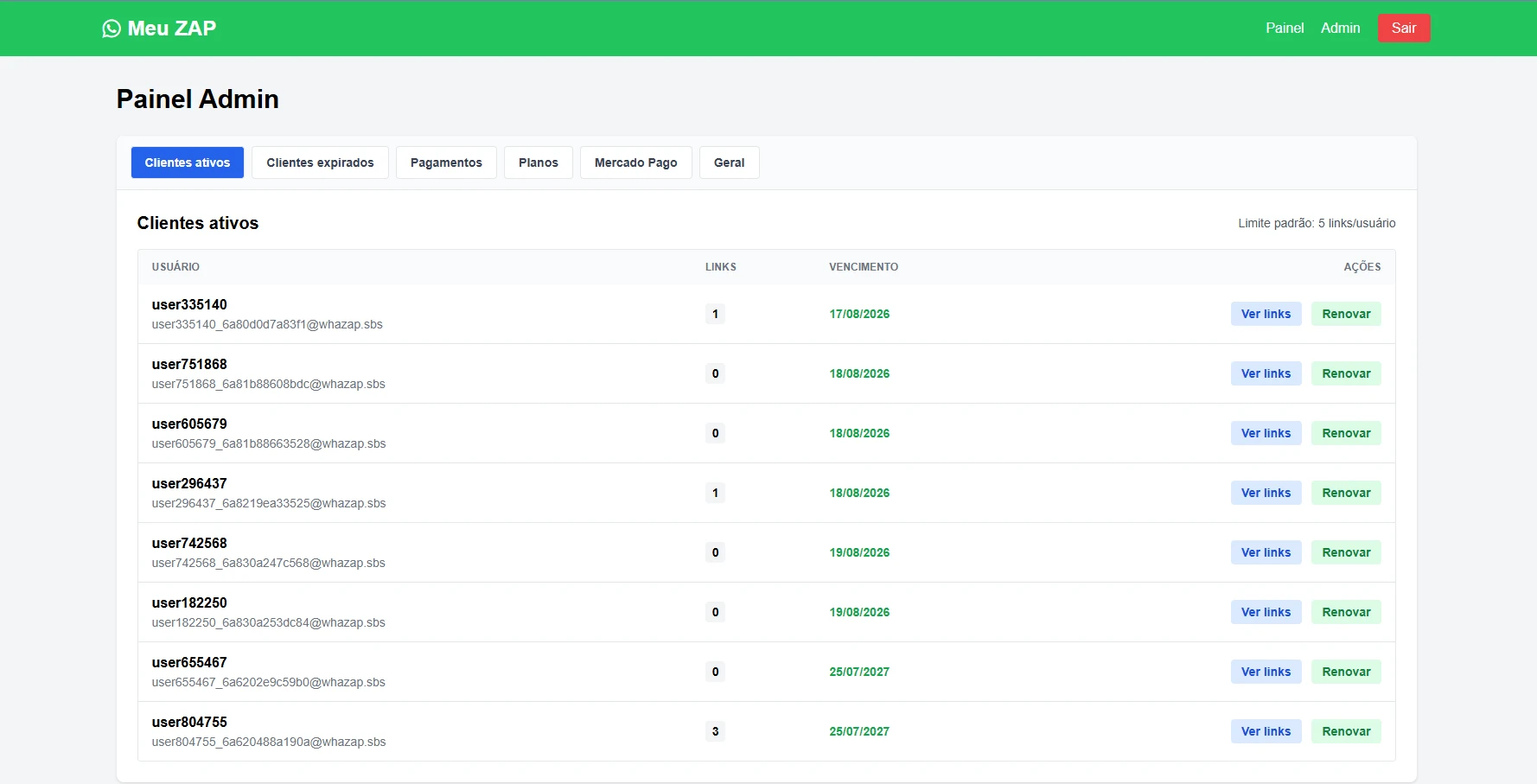Screen dimensions: 1537x784
Task: Click Ver links for user296437
Action: [1266, 493]
